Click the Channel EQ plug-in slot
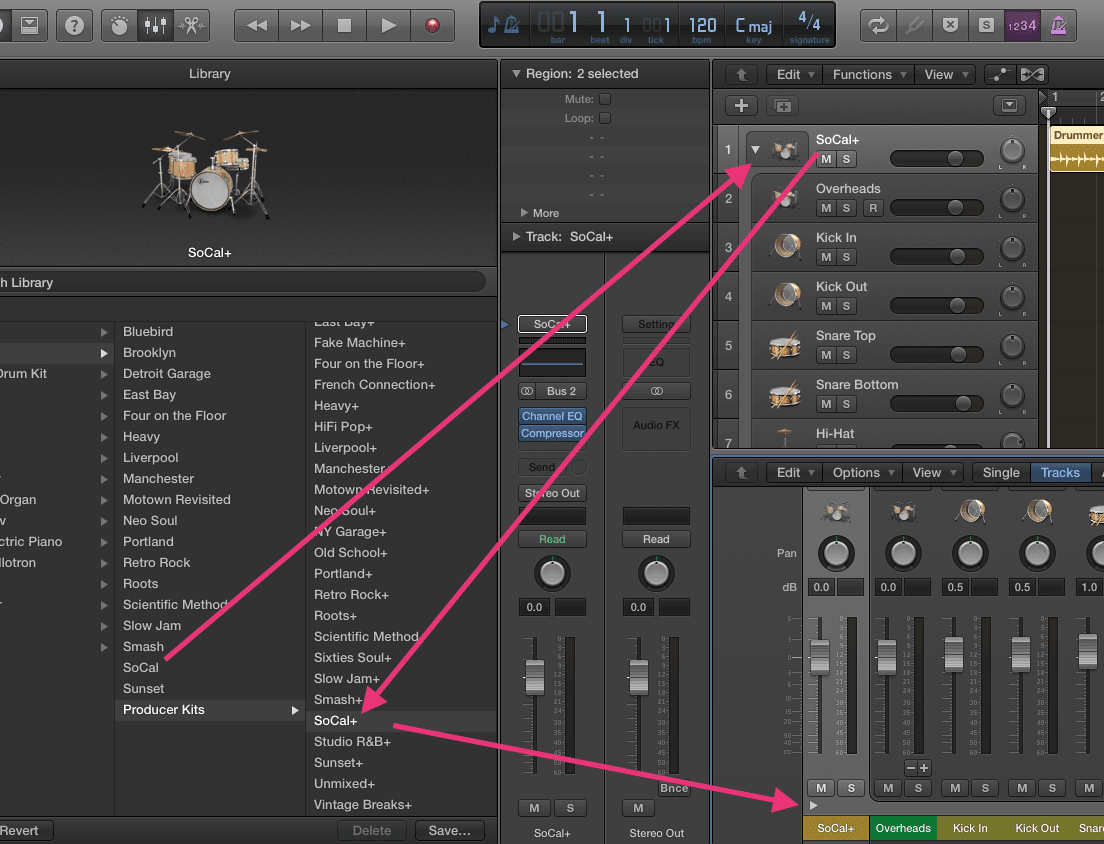The height and width of the screenshot is (844, 1104). [552, 416]
